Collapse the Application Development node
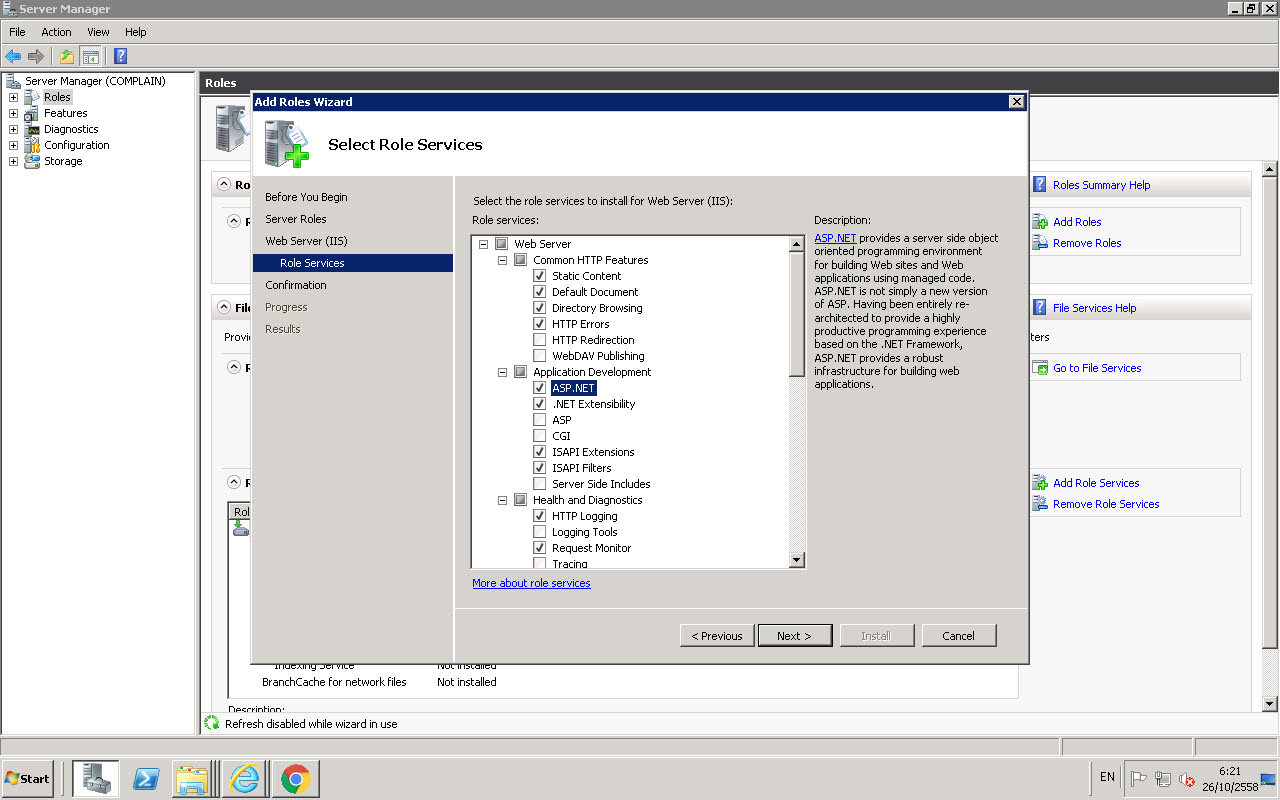 click(502, 371)
